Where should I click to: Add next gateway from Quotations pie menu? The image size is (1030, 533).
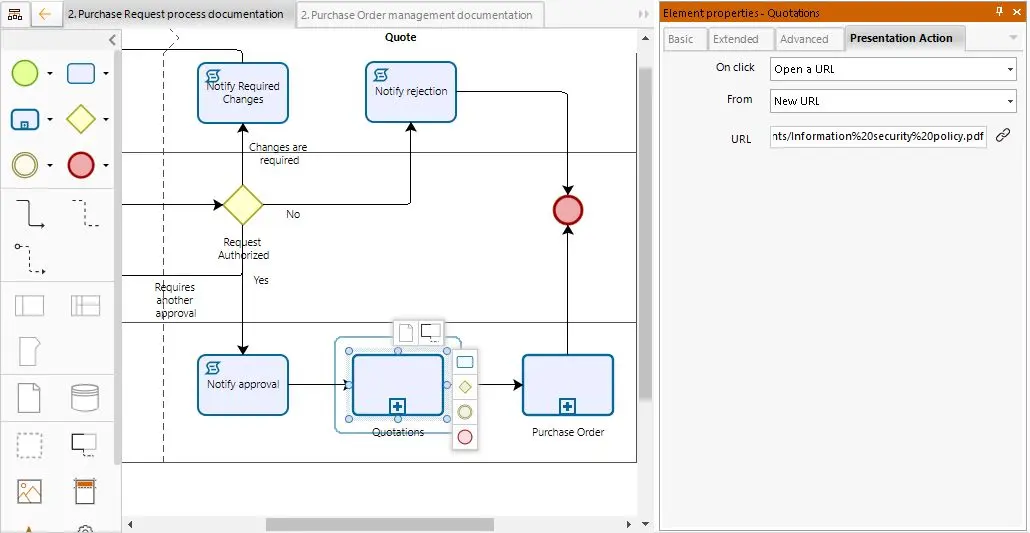click(464, 386)
